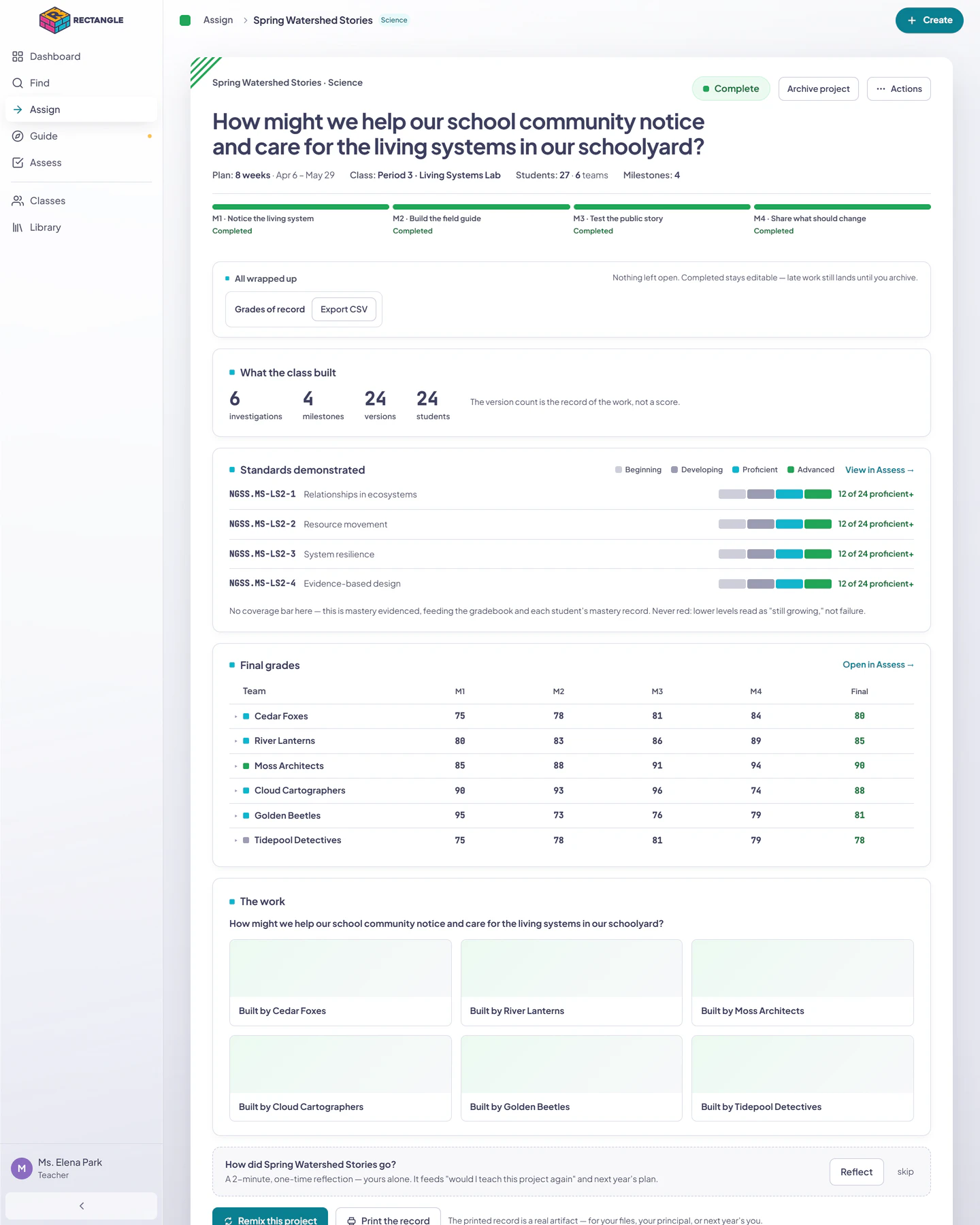Expand the Cloud Cartographers team row
The height and width of the screenshot is (1225, 980).
(x=236, y=791)
